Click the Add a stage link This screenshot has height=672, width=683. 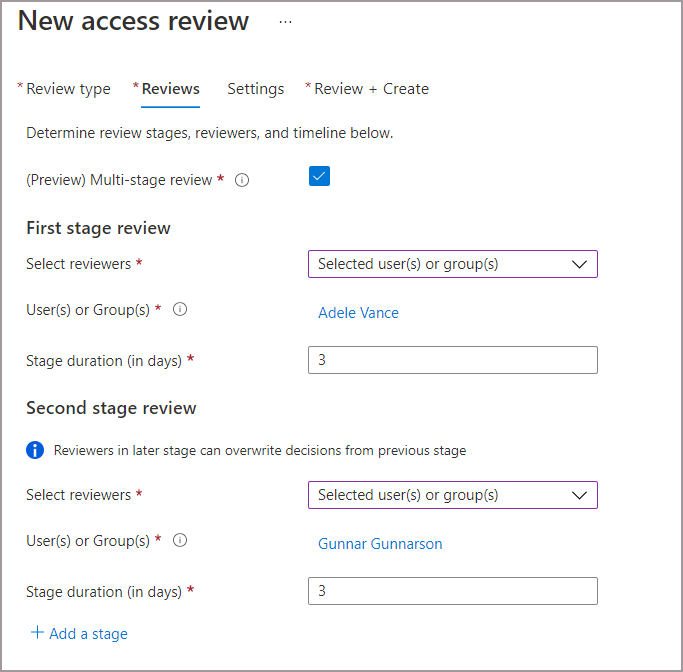click(x=88, y=634)
